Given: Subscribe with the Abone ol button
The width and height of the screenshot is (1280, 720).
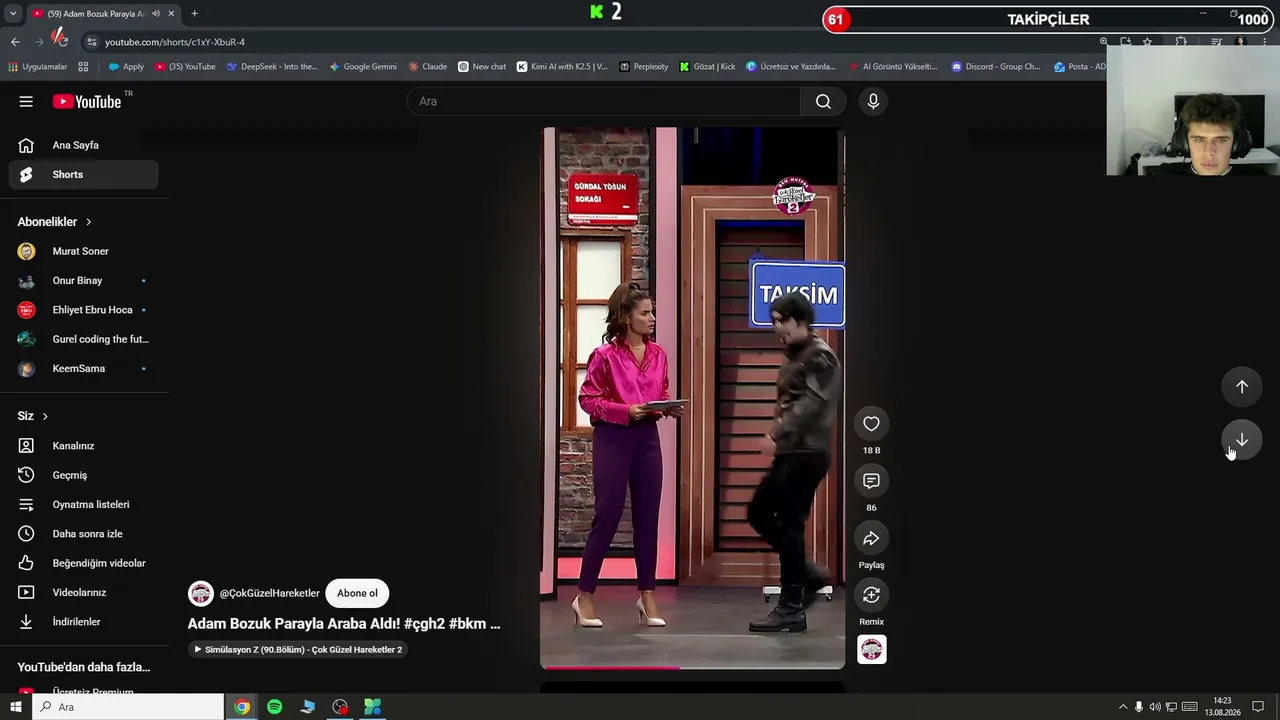Looking at the screenshot, I should tap(357, 593).
